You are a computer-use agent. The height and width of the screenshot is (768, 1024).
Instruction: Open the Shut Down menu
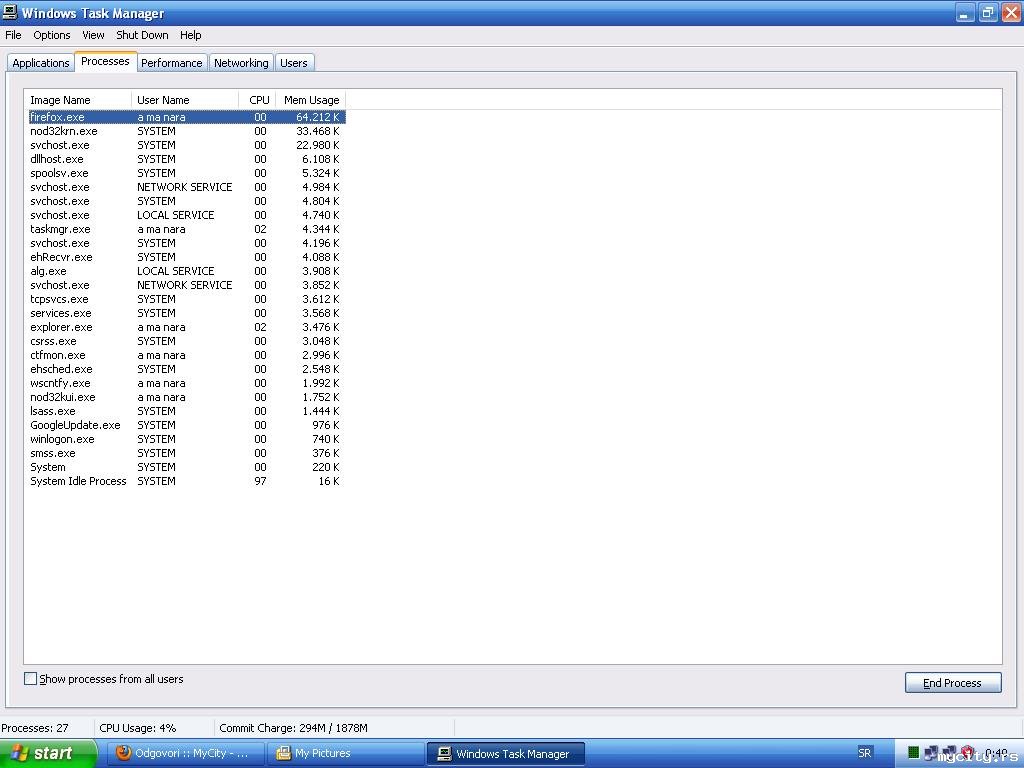142,35
